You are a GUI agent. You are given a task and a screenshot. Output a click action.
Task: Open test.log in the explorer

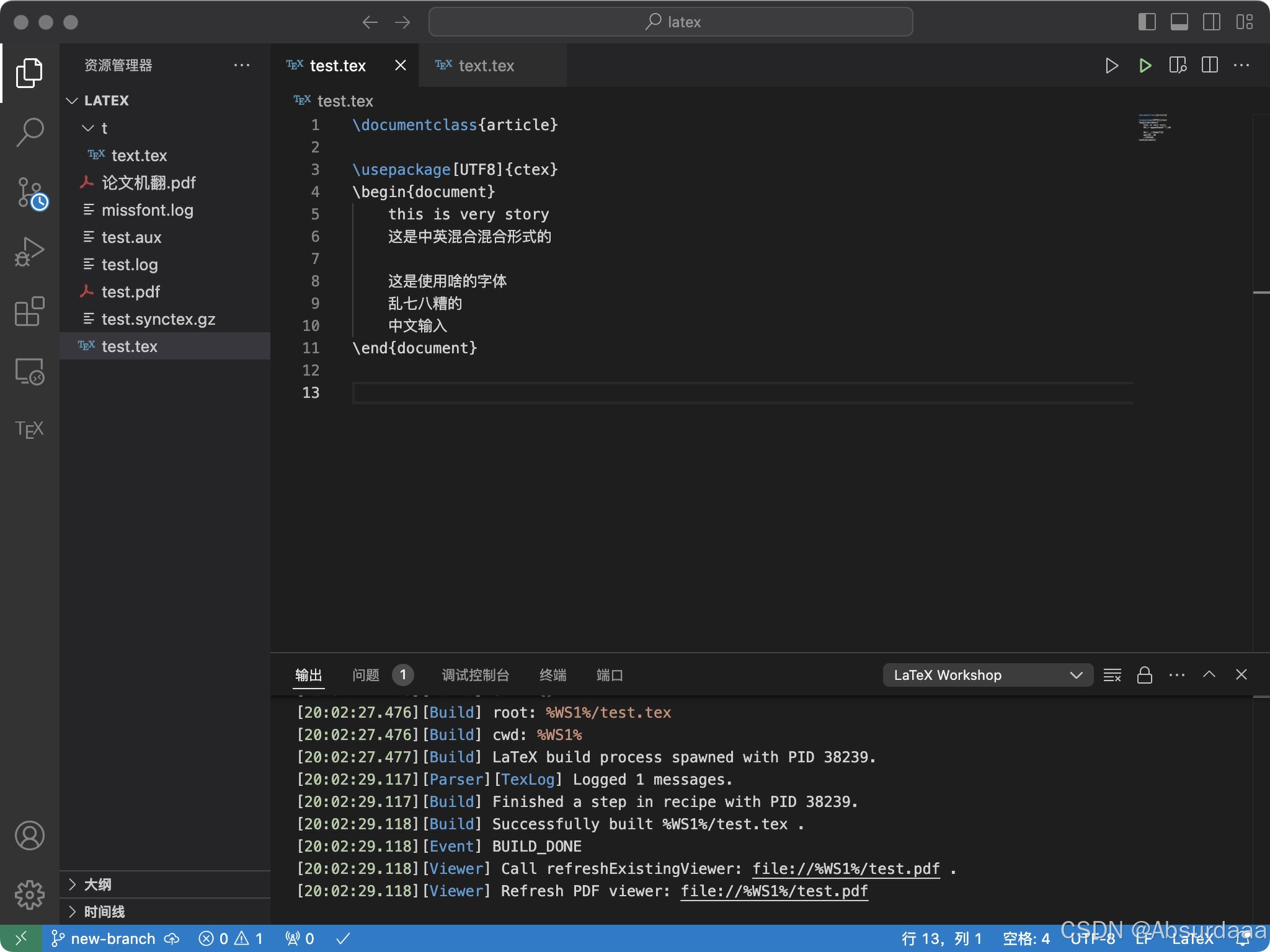165,264
